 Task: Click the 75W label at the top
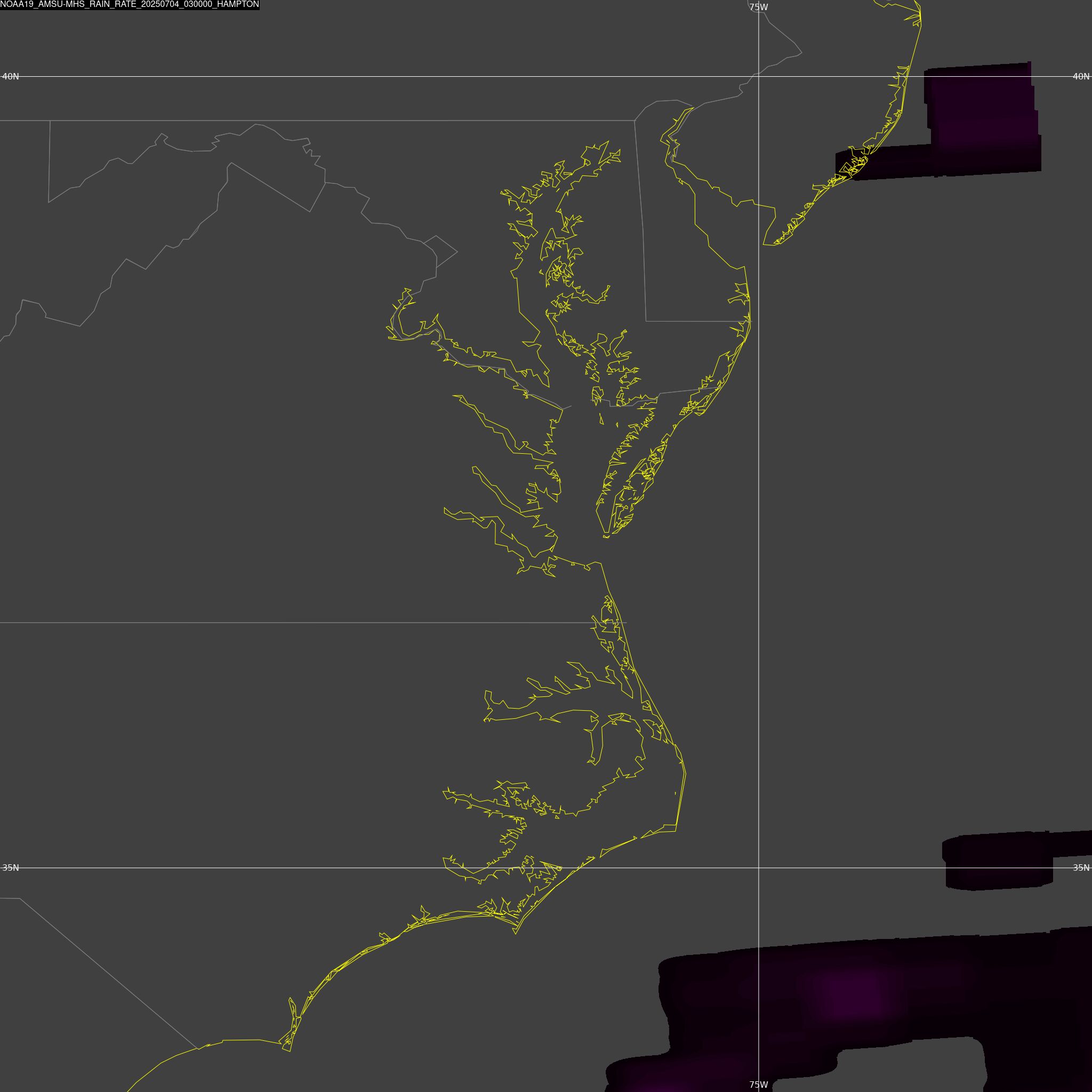point(759,7)
